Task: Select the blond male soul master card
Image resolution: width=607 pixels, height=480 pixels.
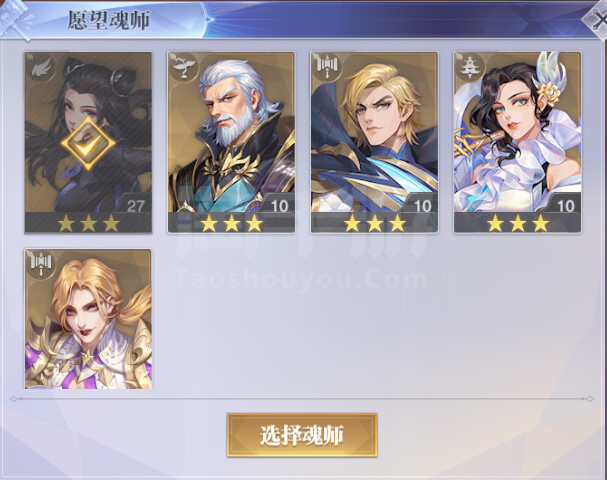Action: point(374,142)
